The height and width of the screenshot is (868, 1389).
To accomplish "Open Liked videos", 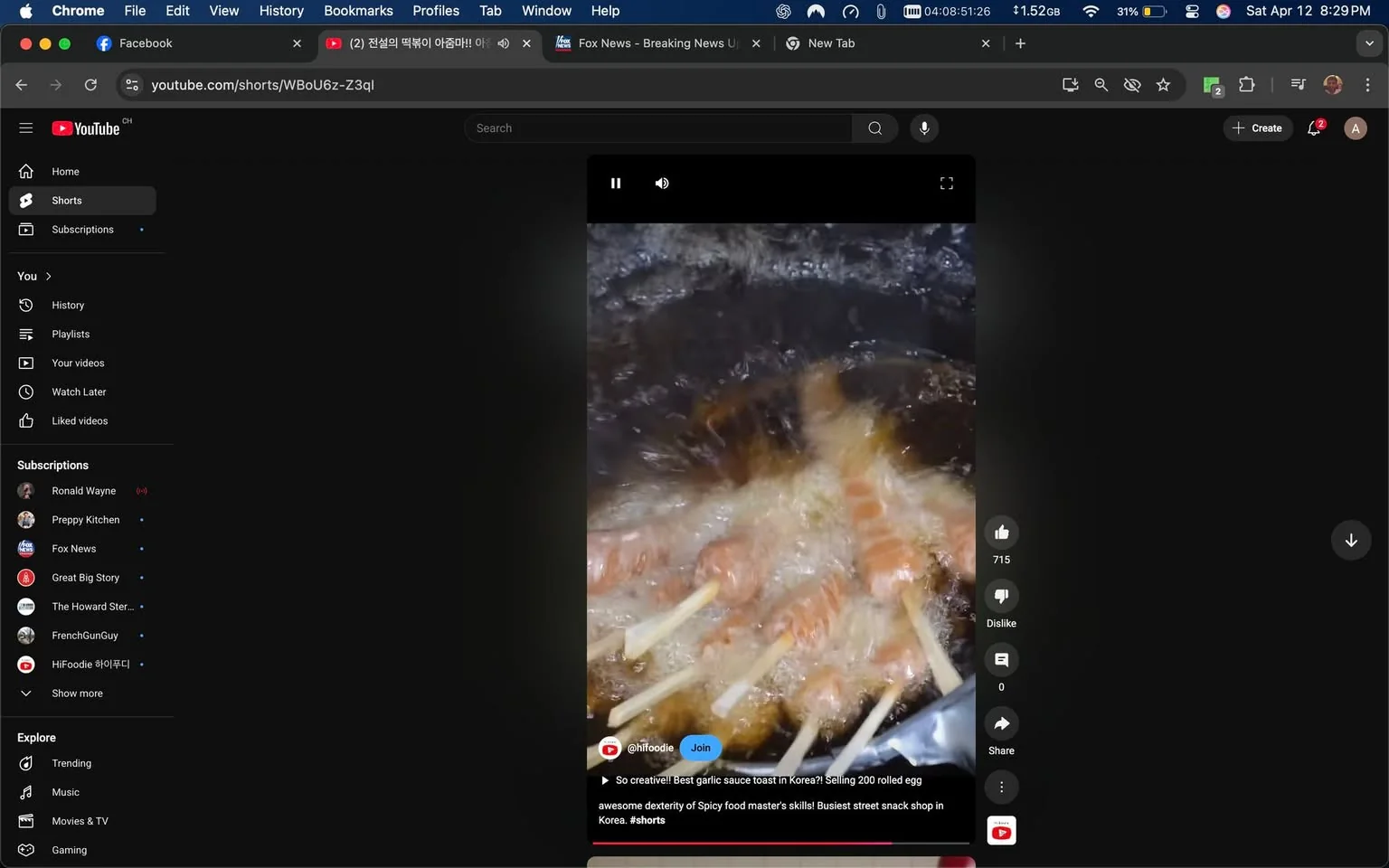I will coord(82,421).
